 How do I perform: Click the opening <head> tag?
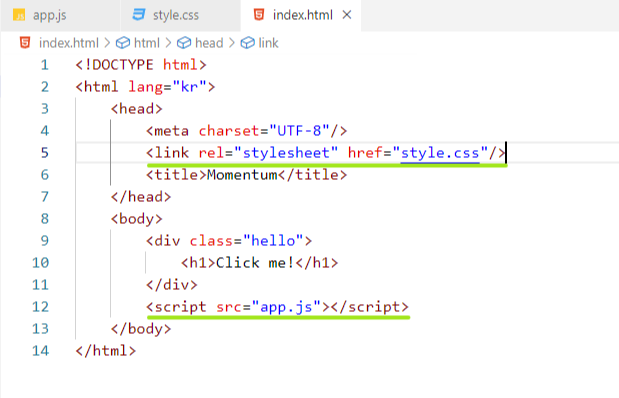(x=137, y=109)
